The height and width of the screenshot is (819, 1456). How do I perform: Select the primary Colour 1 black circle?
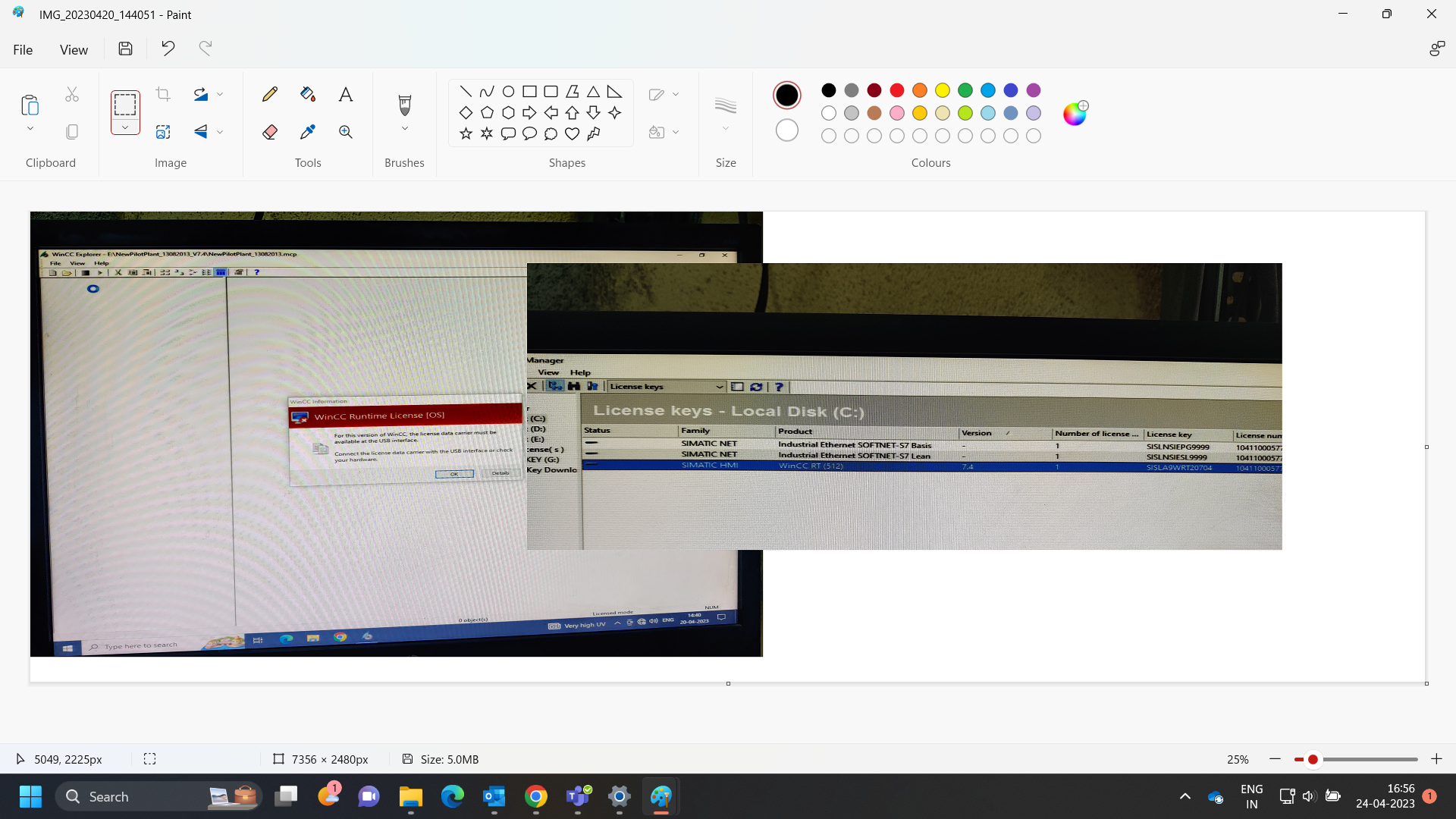point(787,95)
